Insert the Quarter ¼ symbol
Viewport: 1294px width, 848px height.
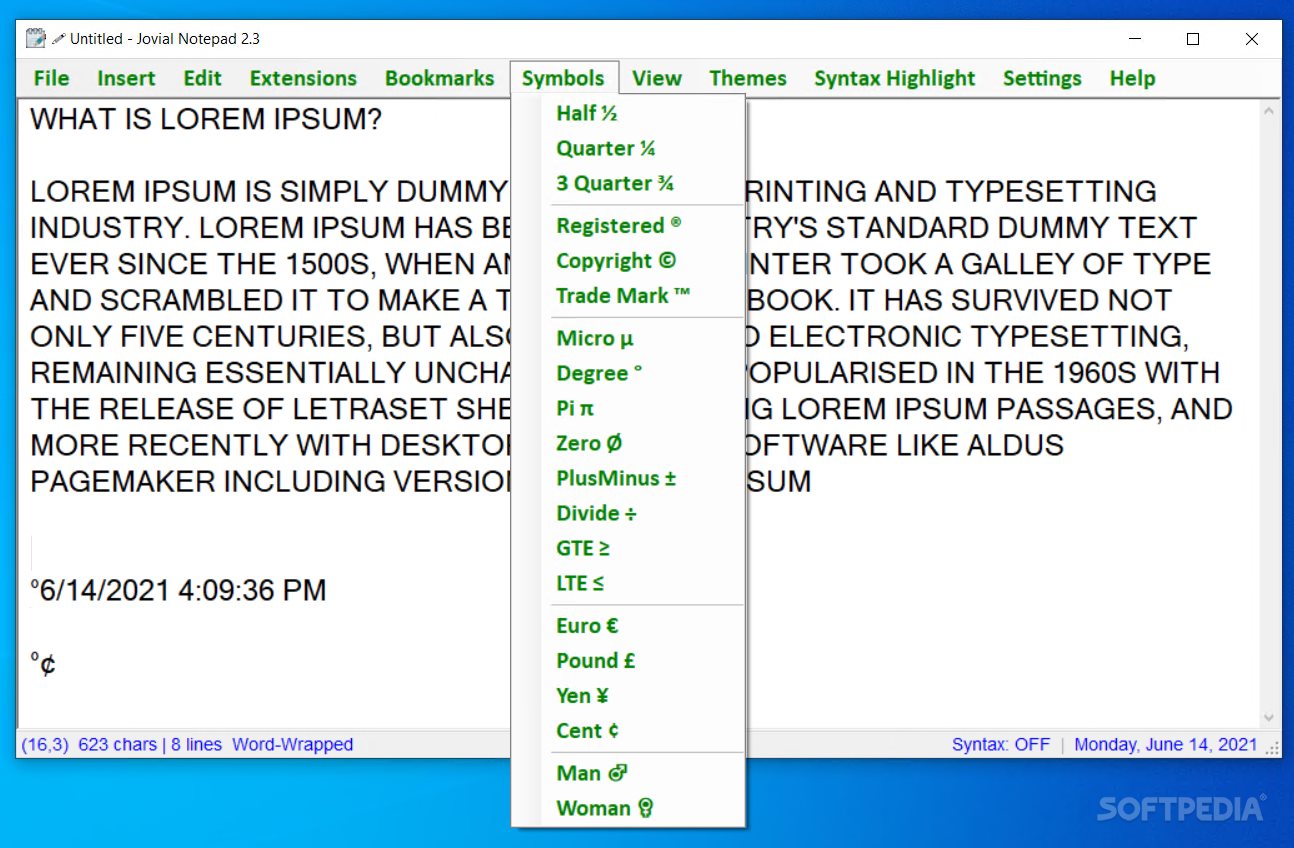click(x=628, y=148)
